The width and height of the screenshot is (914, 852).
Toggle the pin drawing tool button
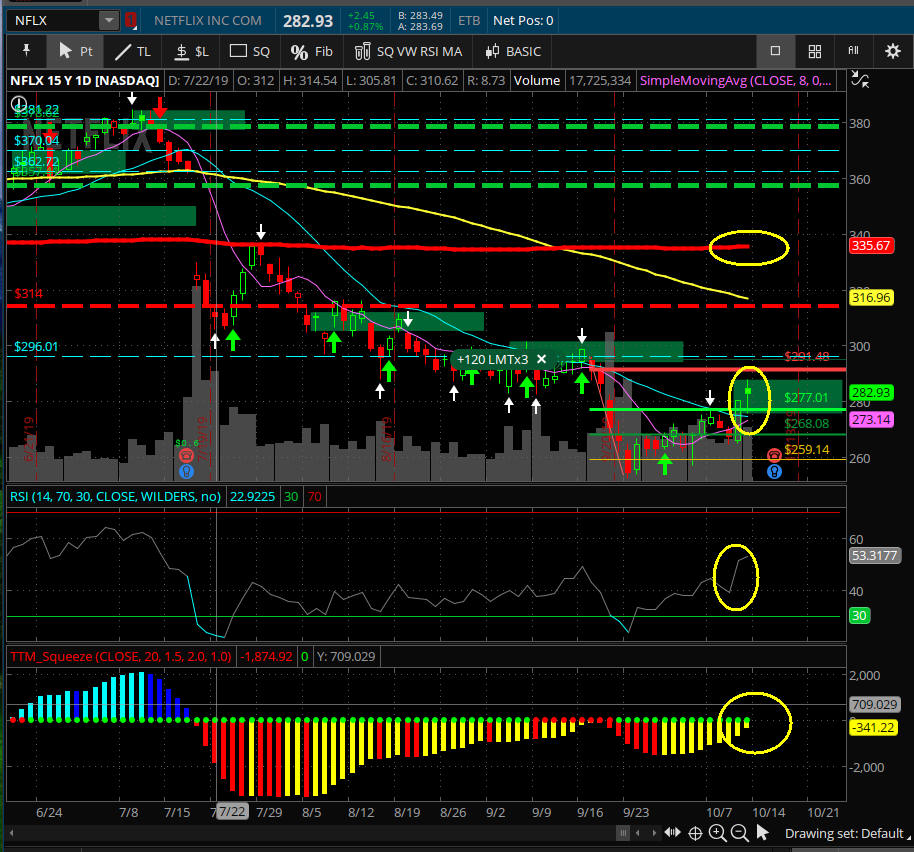25,51
